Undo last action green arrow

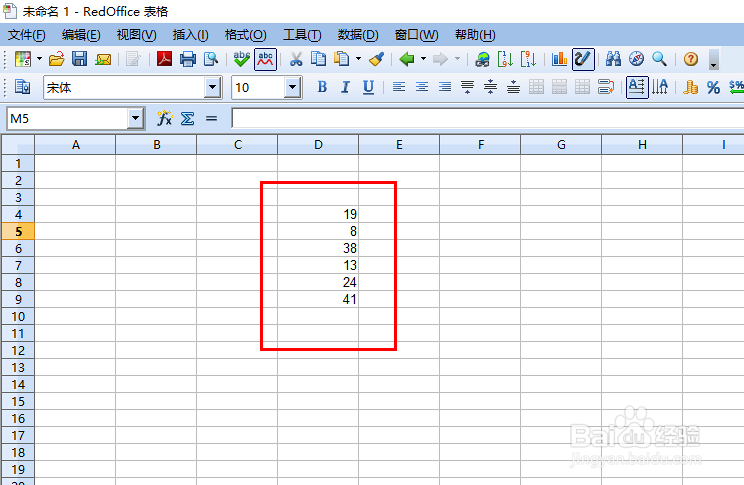(x=407, y=59)
